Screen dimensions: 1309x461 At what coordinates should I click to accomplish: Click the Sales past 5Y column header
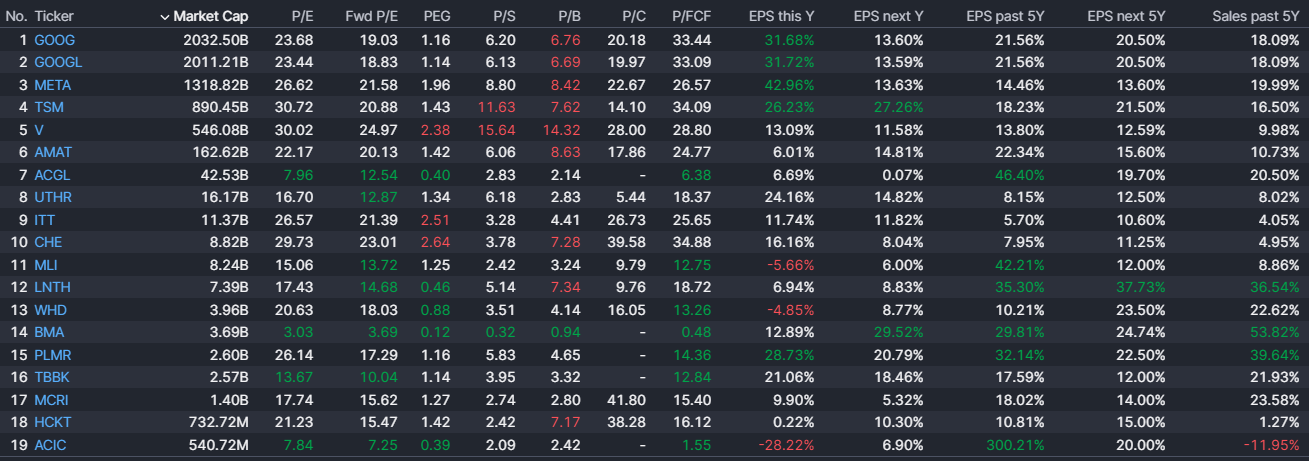point(1255,17)
